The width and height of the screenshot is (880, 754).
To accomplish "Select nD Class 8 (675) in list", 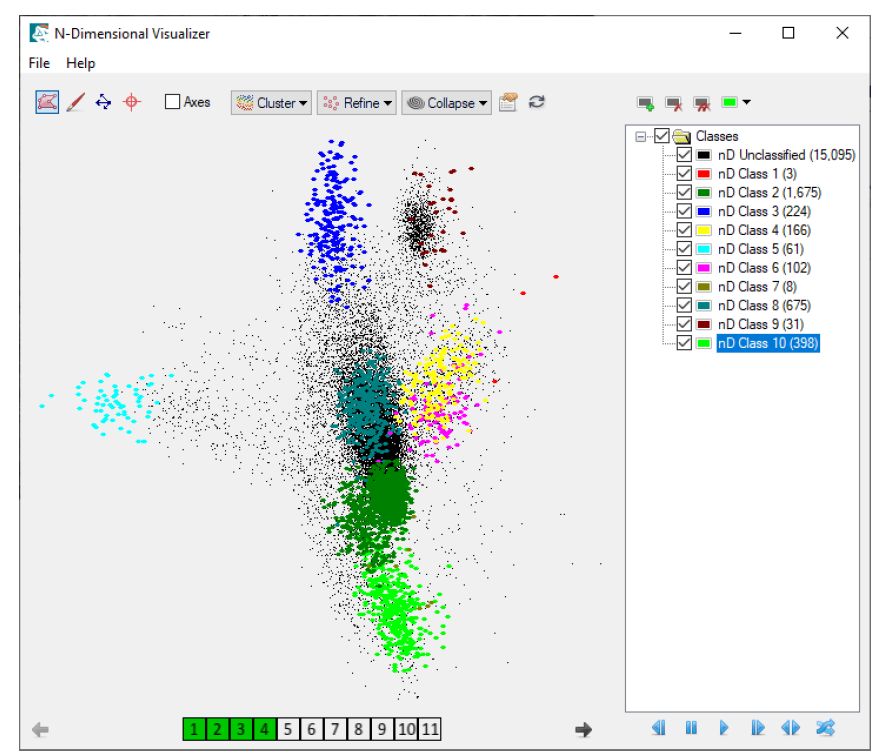I will 764,306.
